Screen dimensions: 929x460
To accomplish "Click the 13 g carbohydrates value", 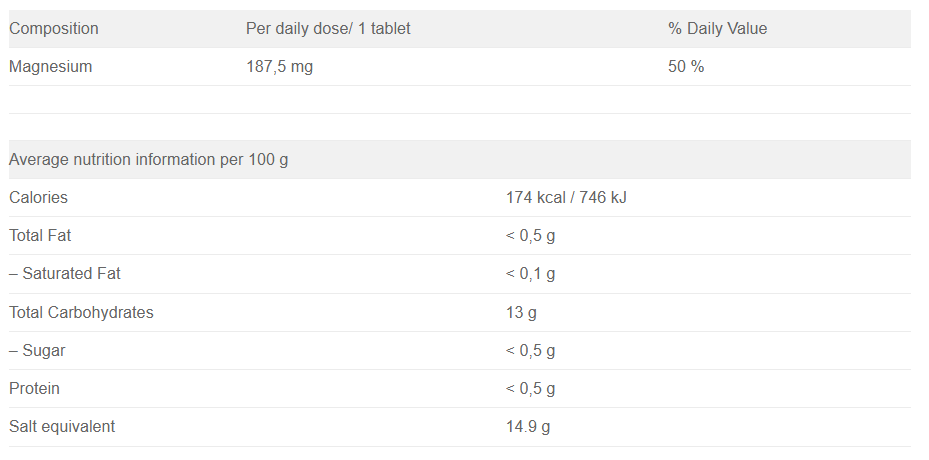I will pyautogui.click(x=521, y=312).
